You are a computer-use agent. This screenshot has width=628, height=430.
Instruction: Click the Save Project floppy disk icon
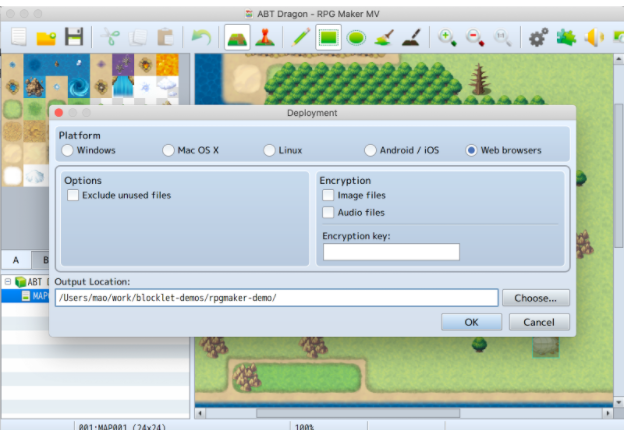pos(74,38)
